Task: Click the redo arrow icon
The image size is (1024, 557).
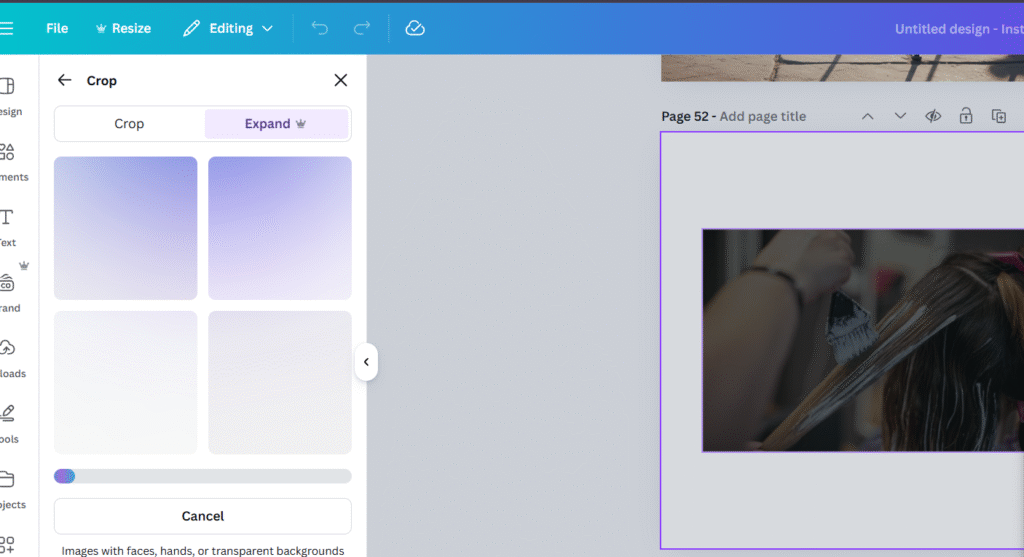Action: pos(362,28)
